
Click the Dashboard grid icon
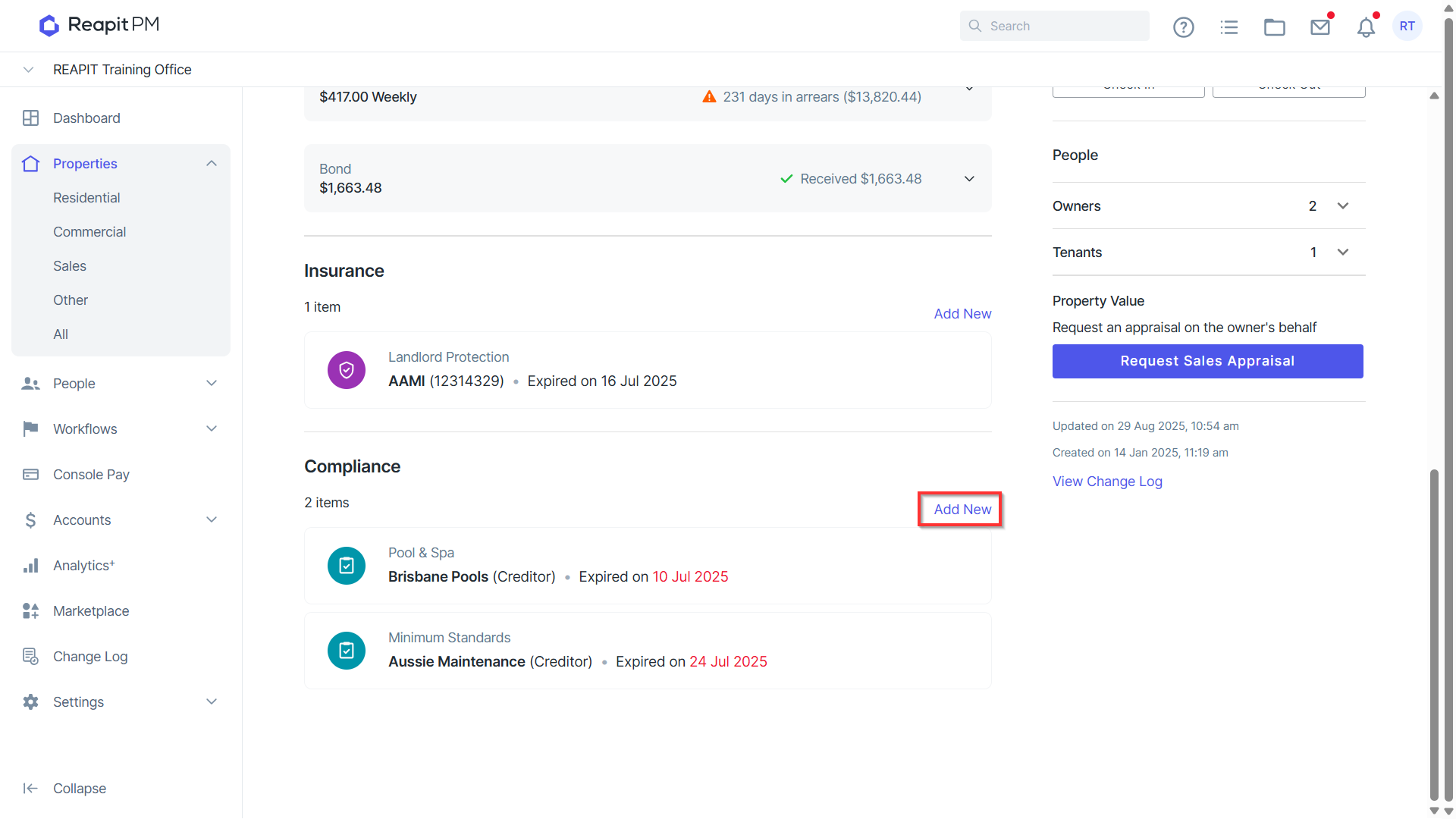point(31,118)
